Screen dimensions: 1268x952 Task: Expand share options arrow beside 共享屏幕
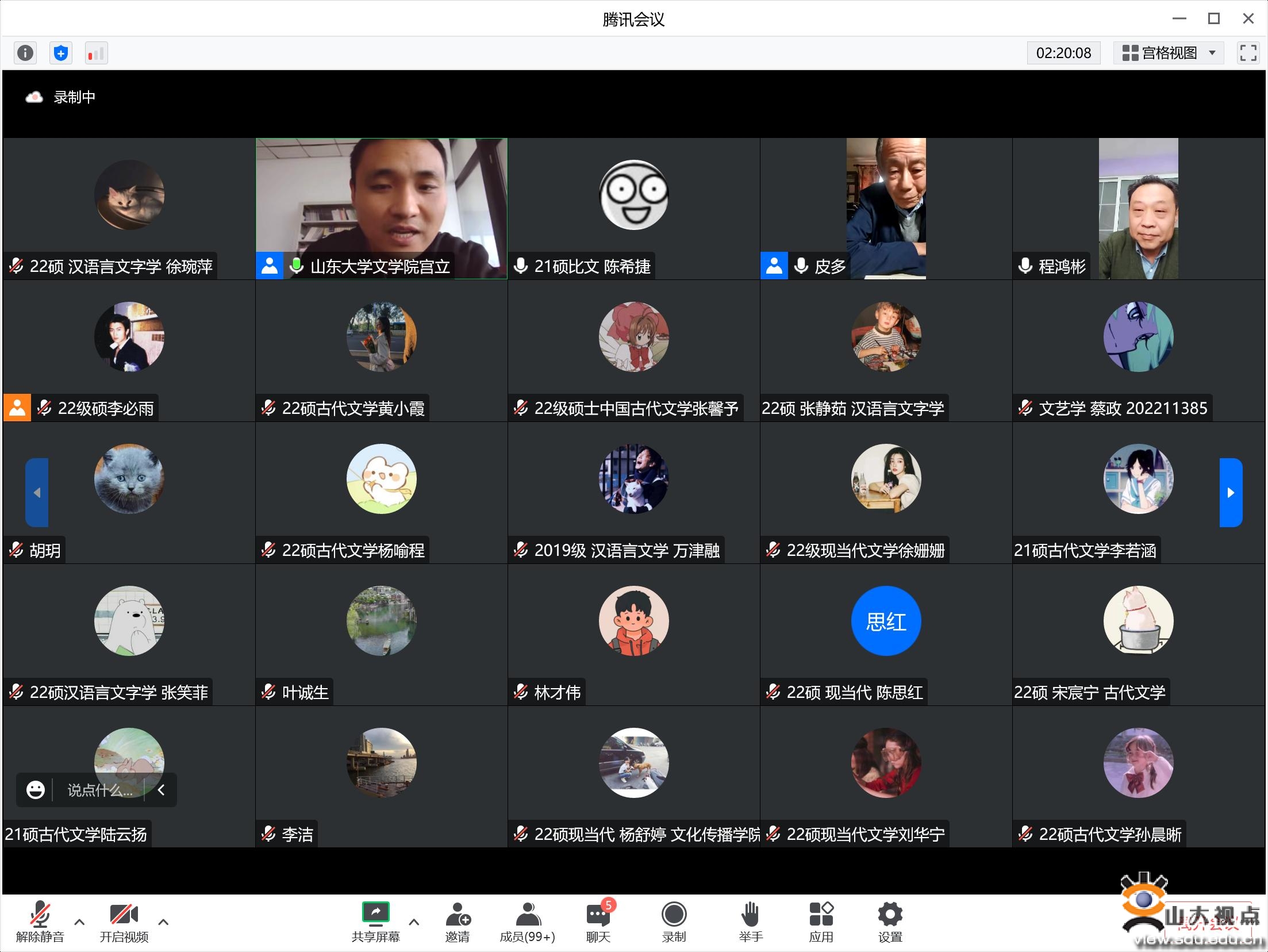point(414,922)
